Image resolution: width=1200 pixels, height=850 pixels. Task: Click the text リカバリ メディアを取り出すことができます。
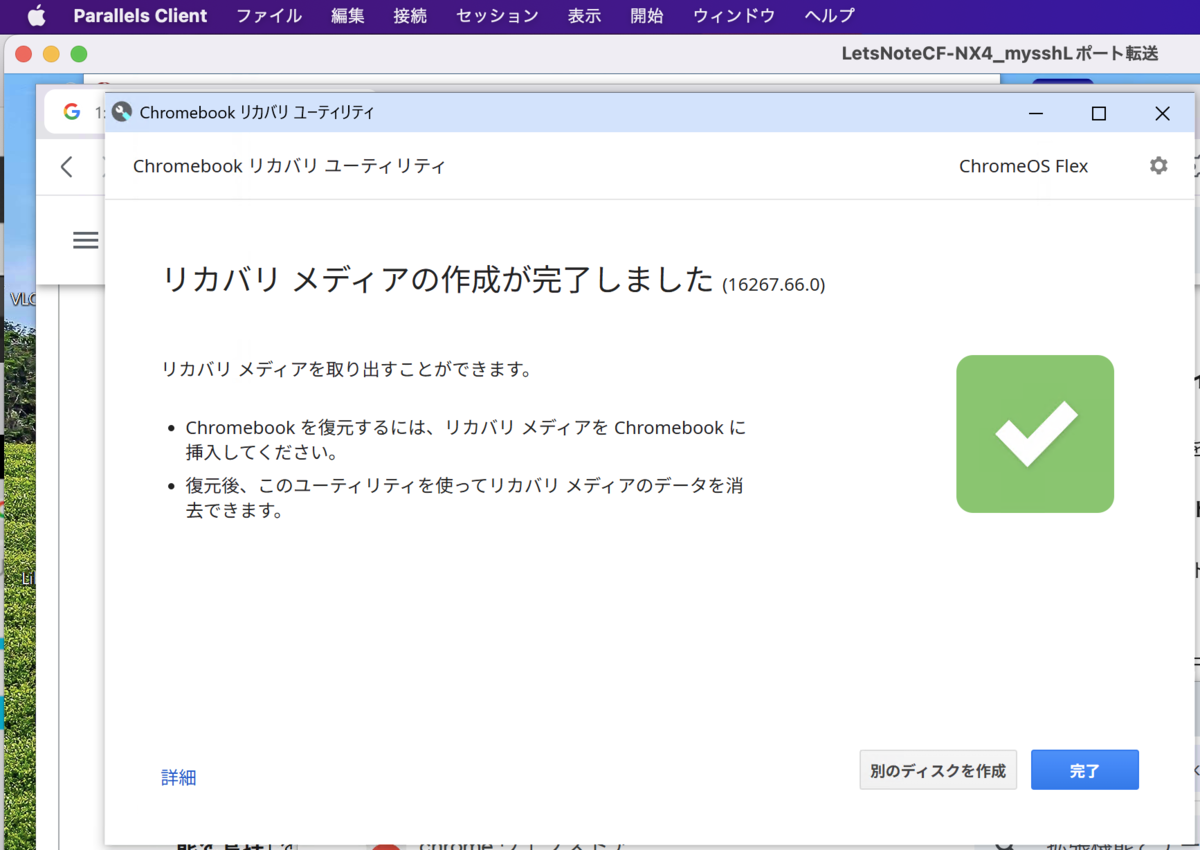tap(346, 369)
